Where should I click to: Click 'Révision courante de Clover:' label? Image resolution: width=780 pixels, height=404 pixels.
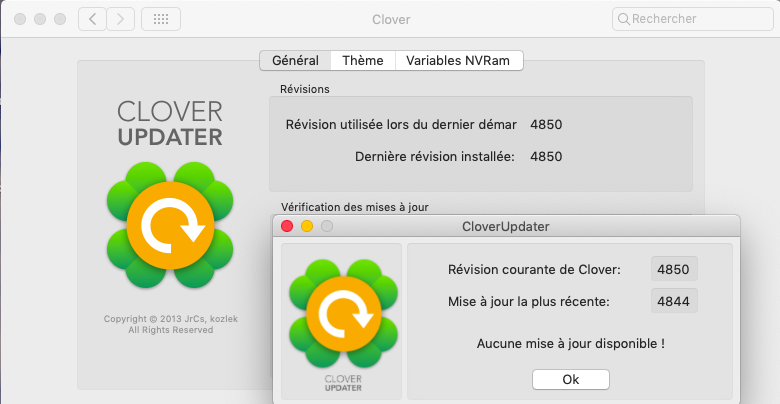click(x=534, y=270)
